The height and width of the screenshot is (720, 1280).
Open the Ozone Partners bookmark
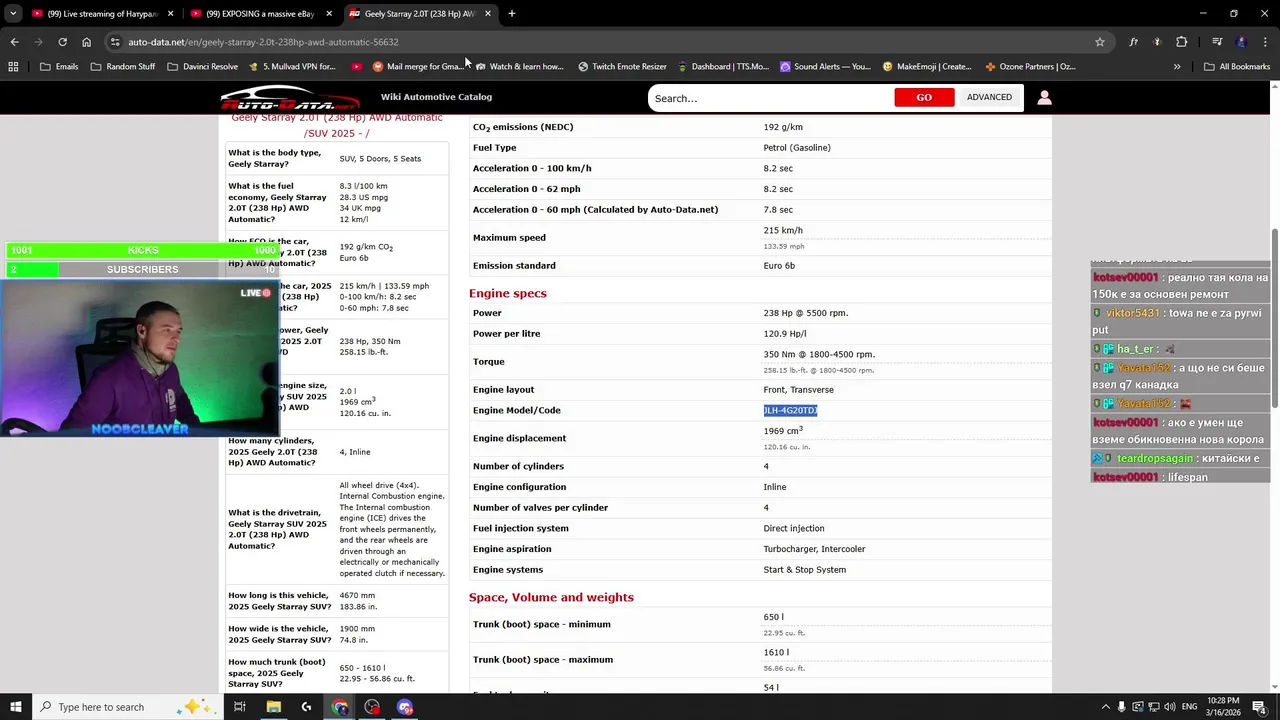1030,67
